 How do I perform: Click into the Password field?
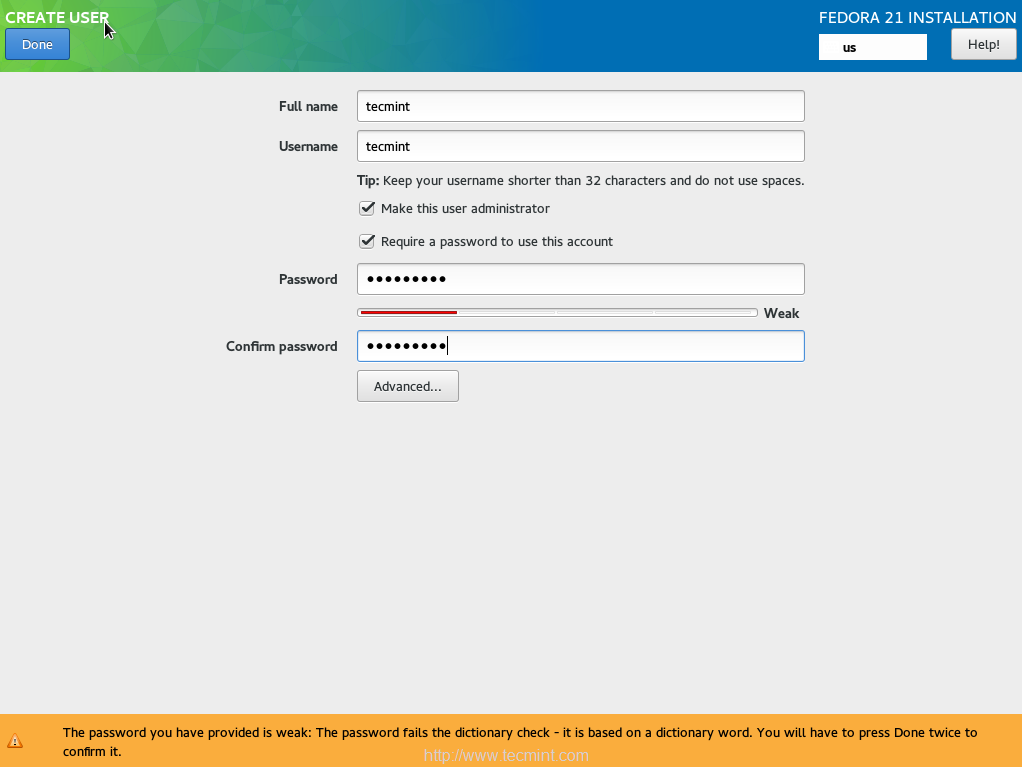click(580, 279)
